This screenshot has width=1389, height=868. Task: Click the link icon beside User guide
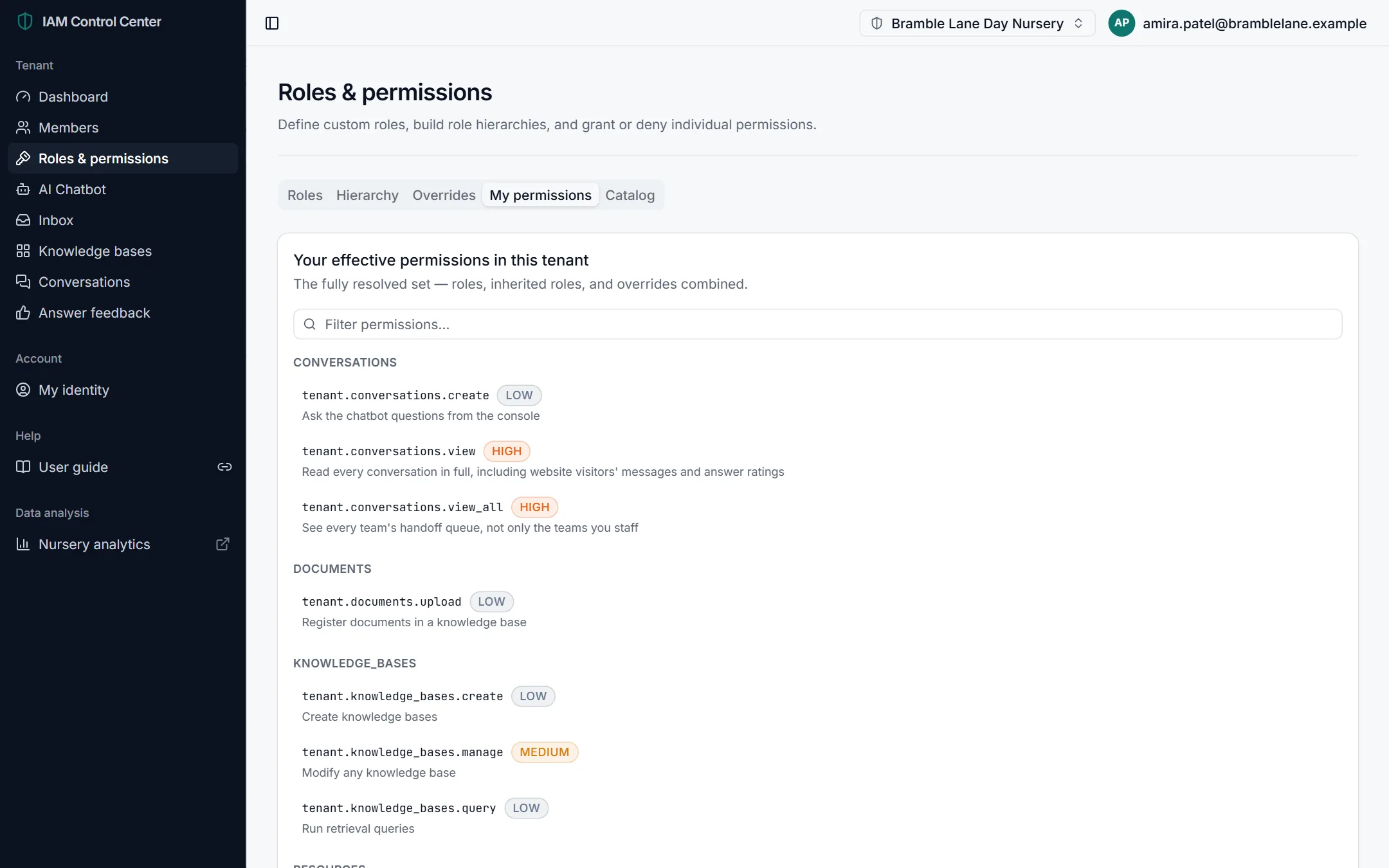coord(224,467)
